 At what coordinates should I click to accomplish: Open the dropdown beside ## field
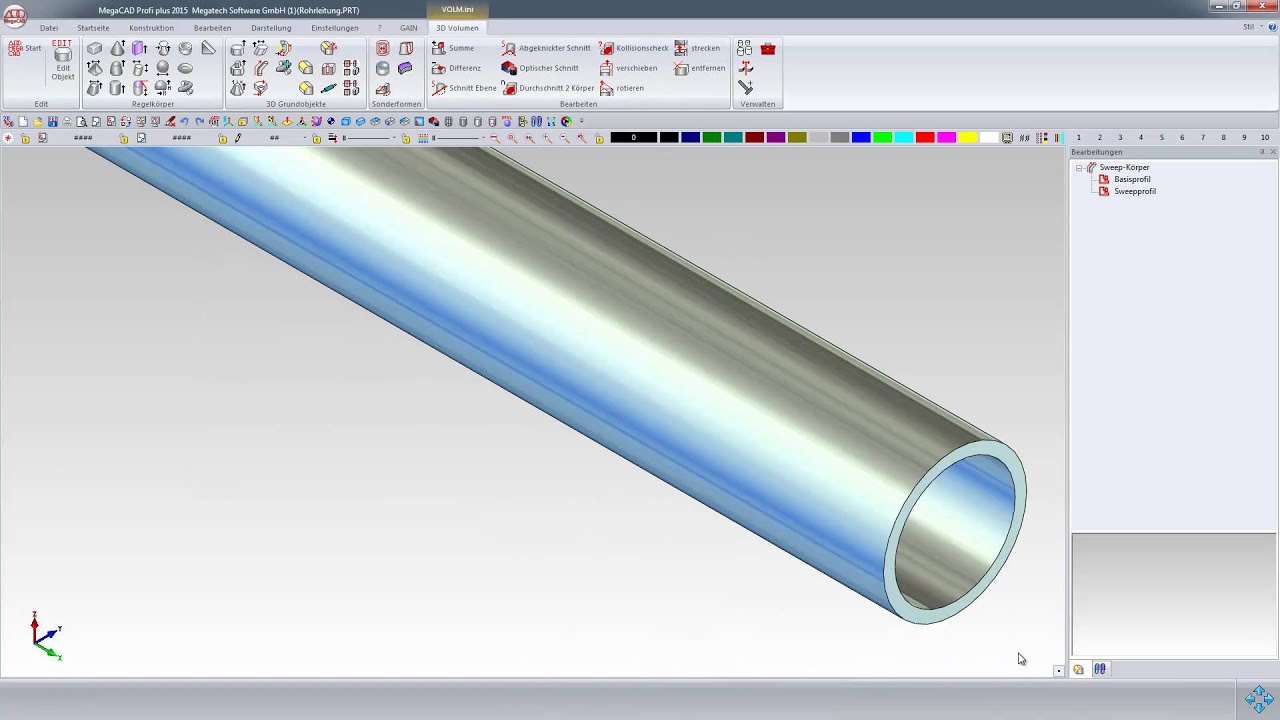coord(305,138)
